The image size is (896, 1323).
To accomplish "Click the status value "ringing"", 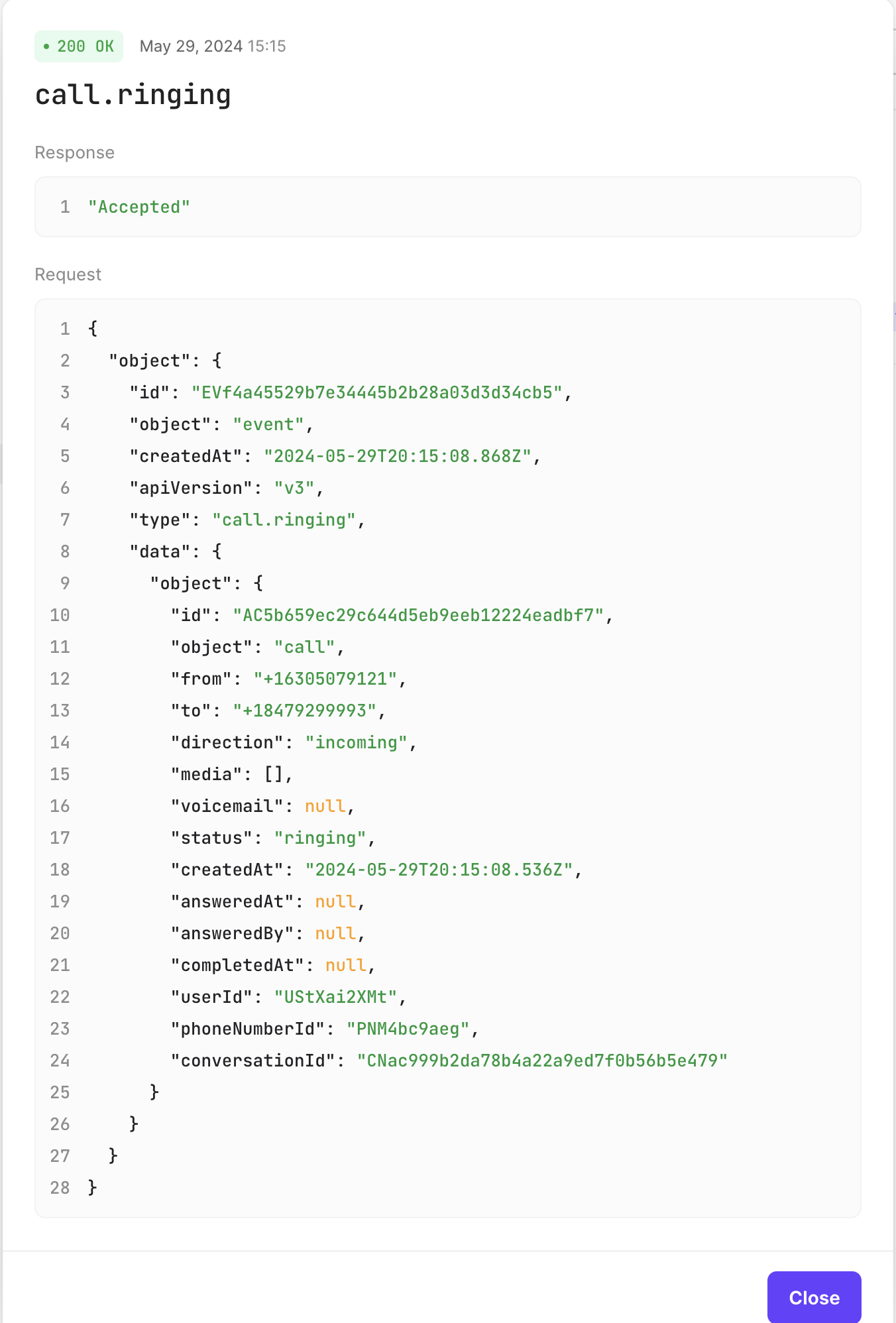I will [x=320, y=838].
